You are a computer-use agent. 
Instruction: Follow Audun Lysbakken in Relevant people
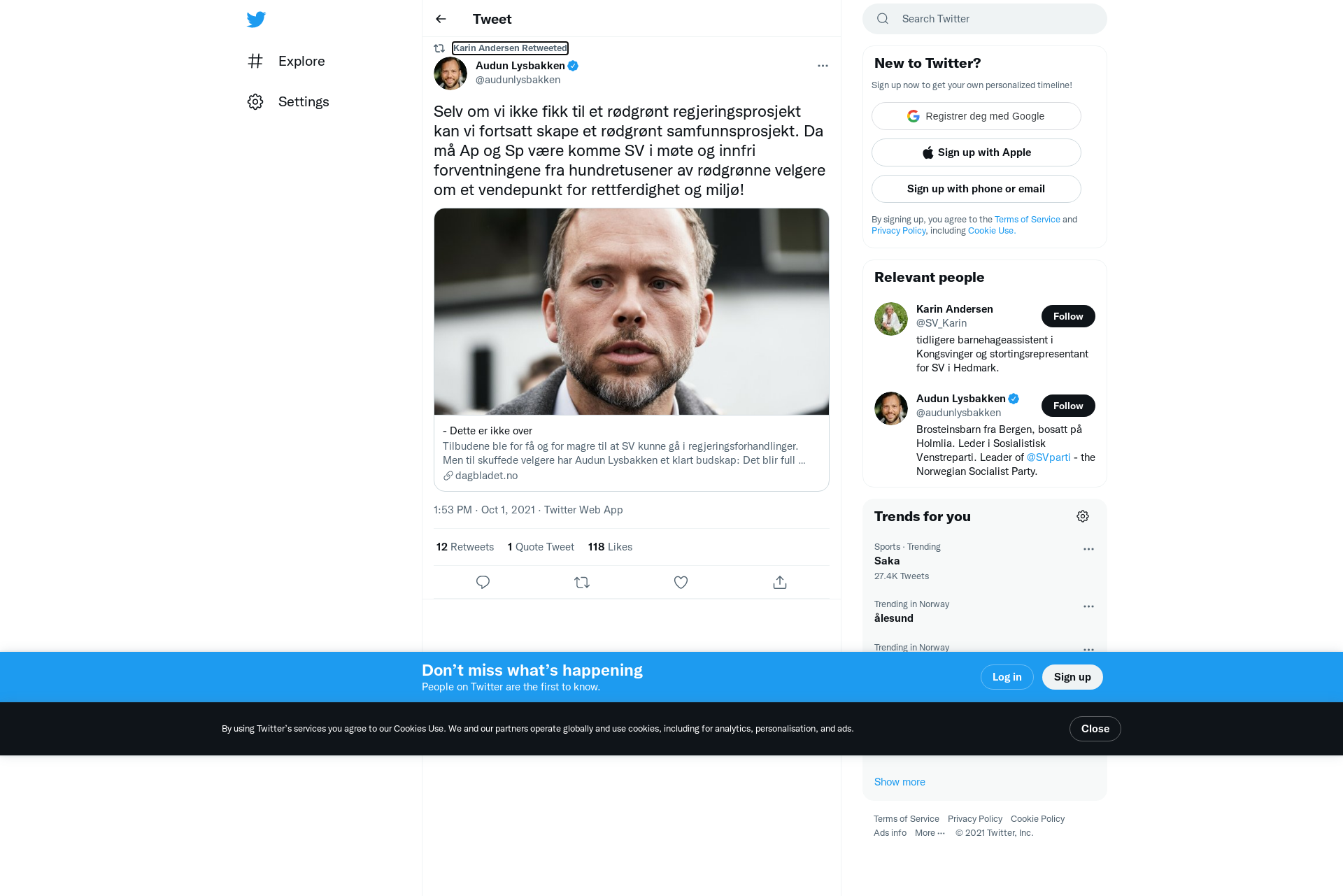click(x=1068, y=406)
